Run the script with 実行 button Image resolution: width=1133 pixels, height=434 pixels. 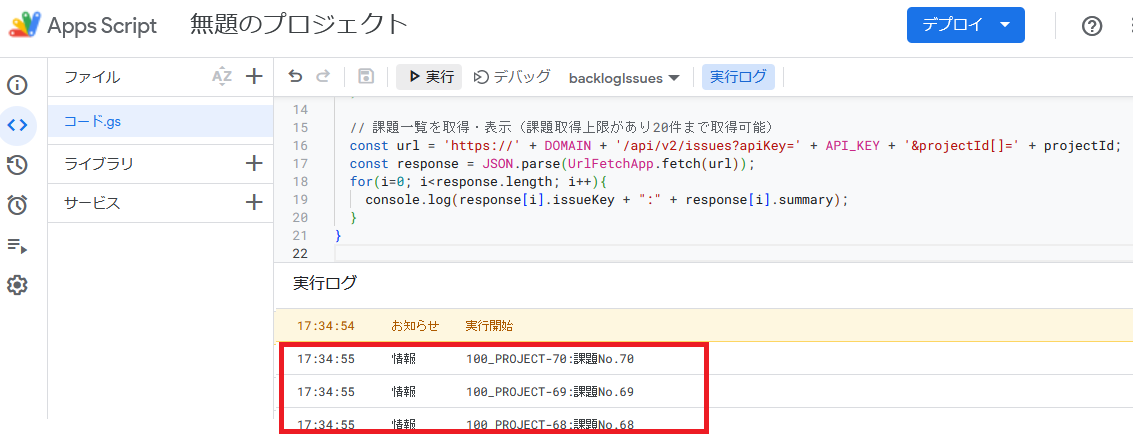[429, 77]
